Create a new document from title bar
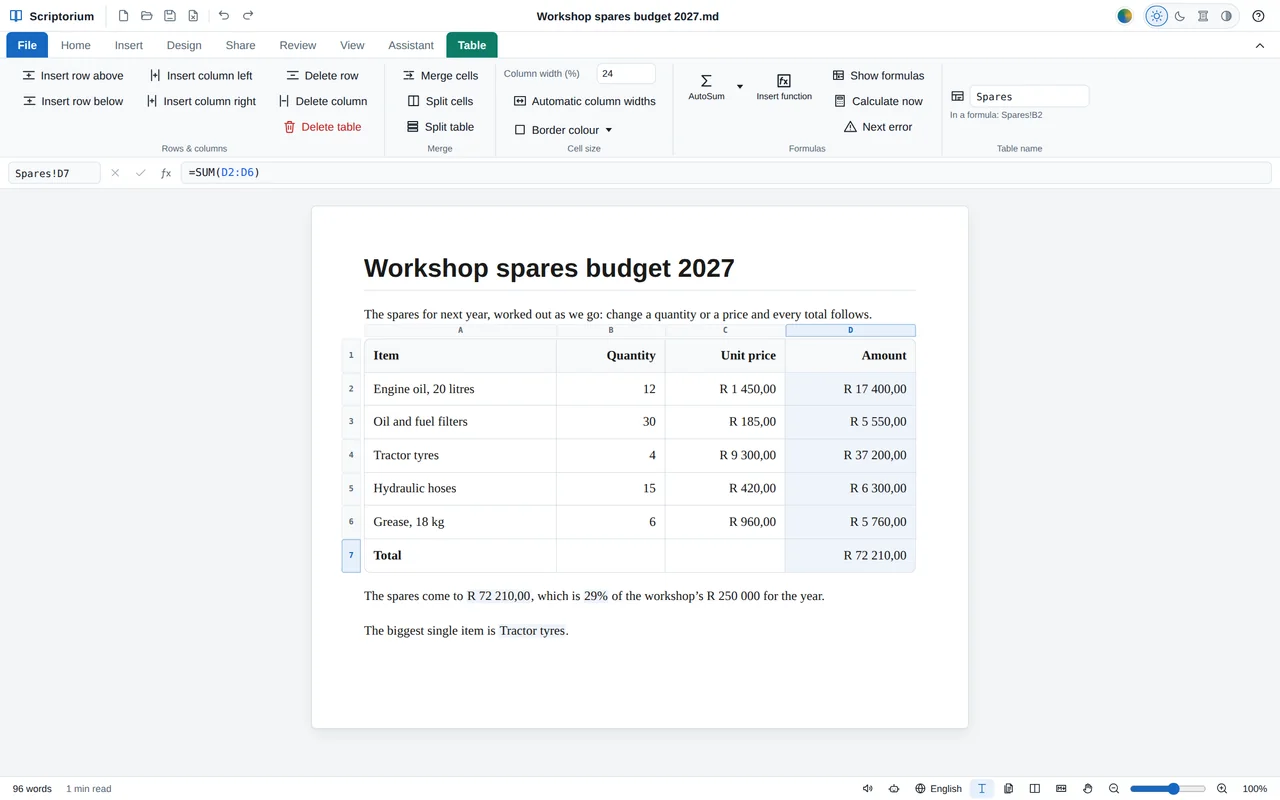Viewport: 1280px width, 800px height. tap(123, 16)
